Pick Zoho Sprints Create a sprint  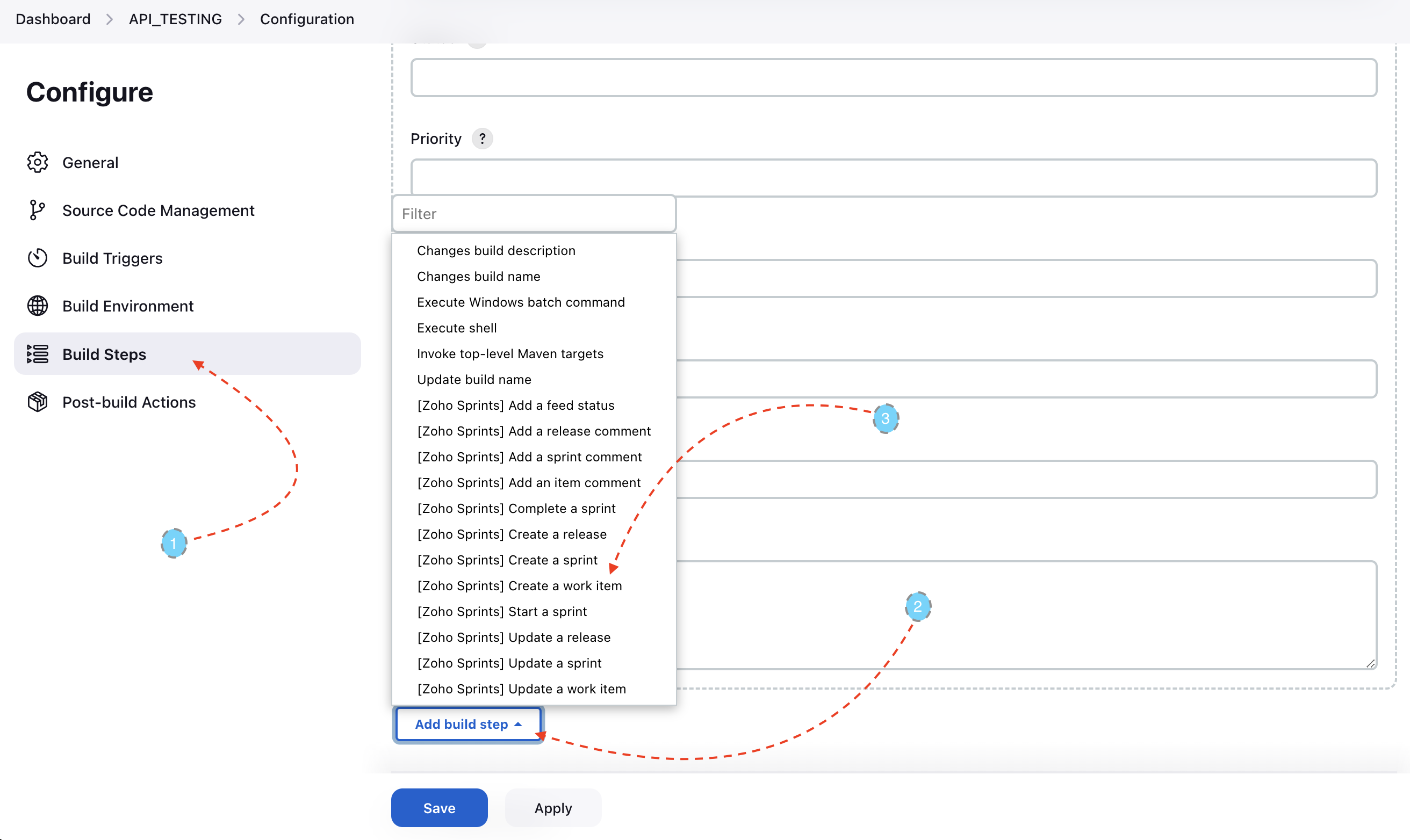click(x=534, y=559)
